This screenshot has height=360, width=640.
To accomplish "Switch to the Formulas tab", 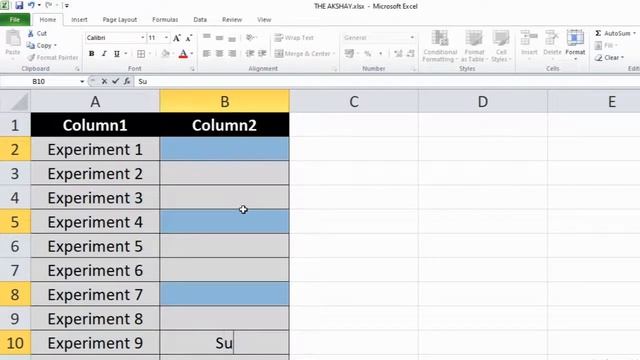I will [165, 20].
